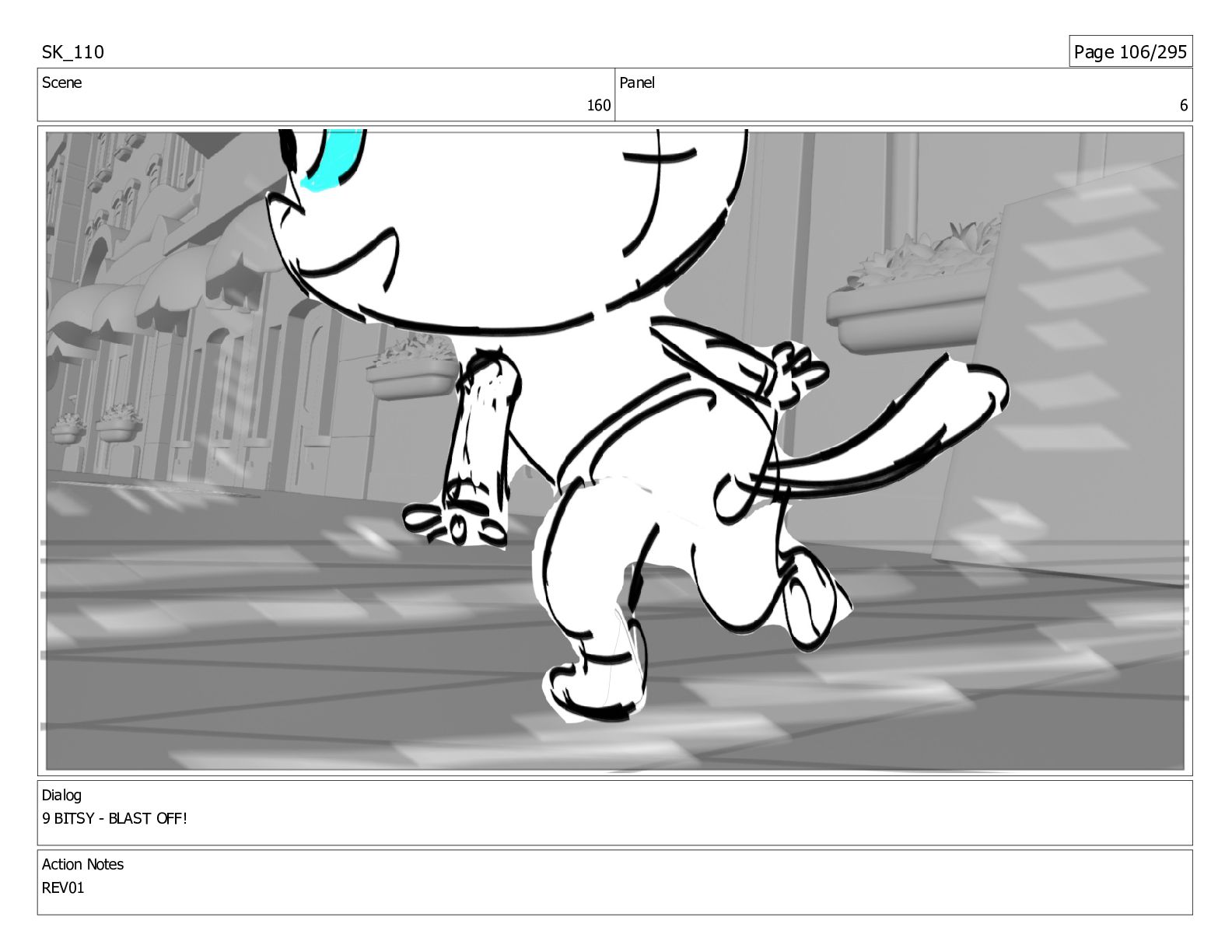Click the REV01 action note
Screen dimensions: 1232x952
(x=63, y=887)
